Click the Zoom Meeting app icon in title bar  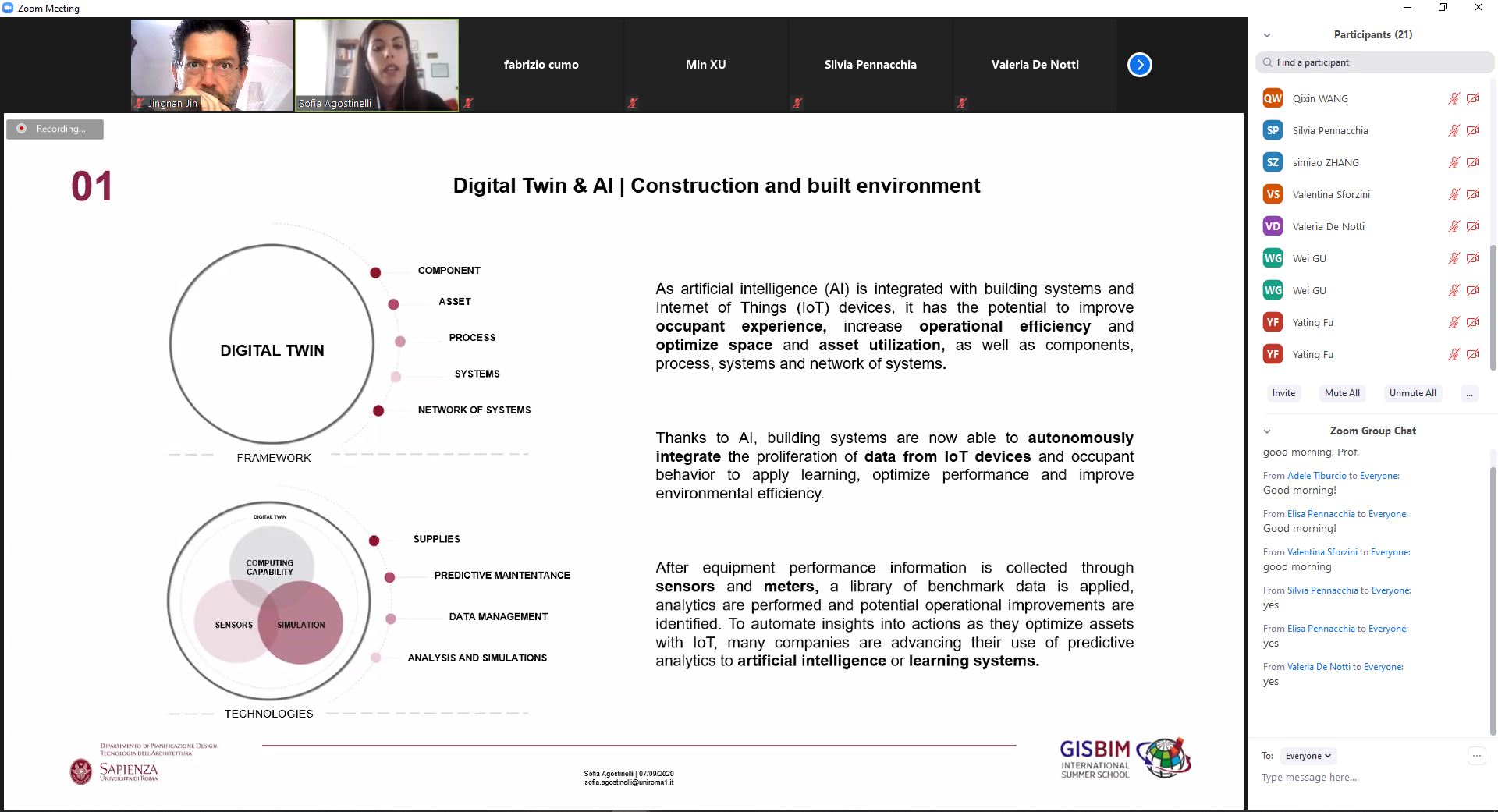pos(8,8)
